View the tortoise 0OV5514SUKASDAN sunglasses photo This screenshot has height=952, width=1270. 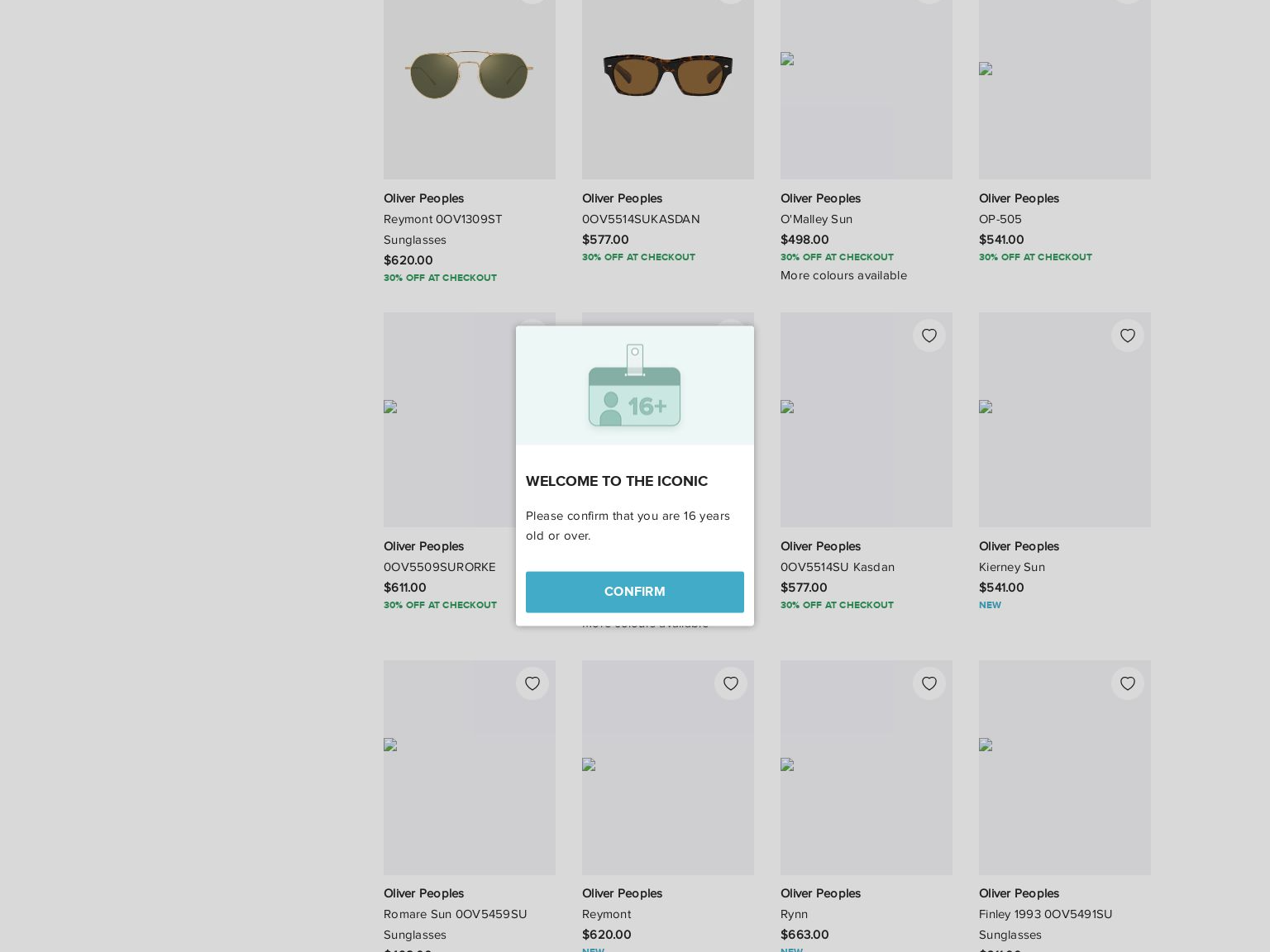click(x=668, y=74)
